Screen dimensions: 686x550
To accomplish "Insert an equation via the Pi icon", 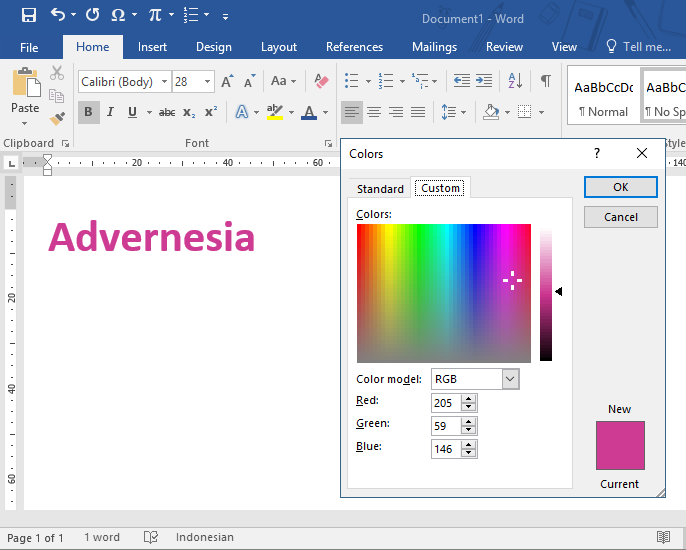I will pyautogui.click(x=154, y=15).
